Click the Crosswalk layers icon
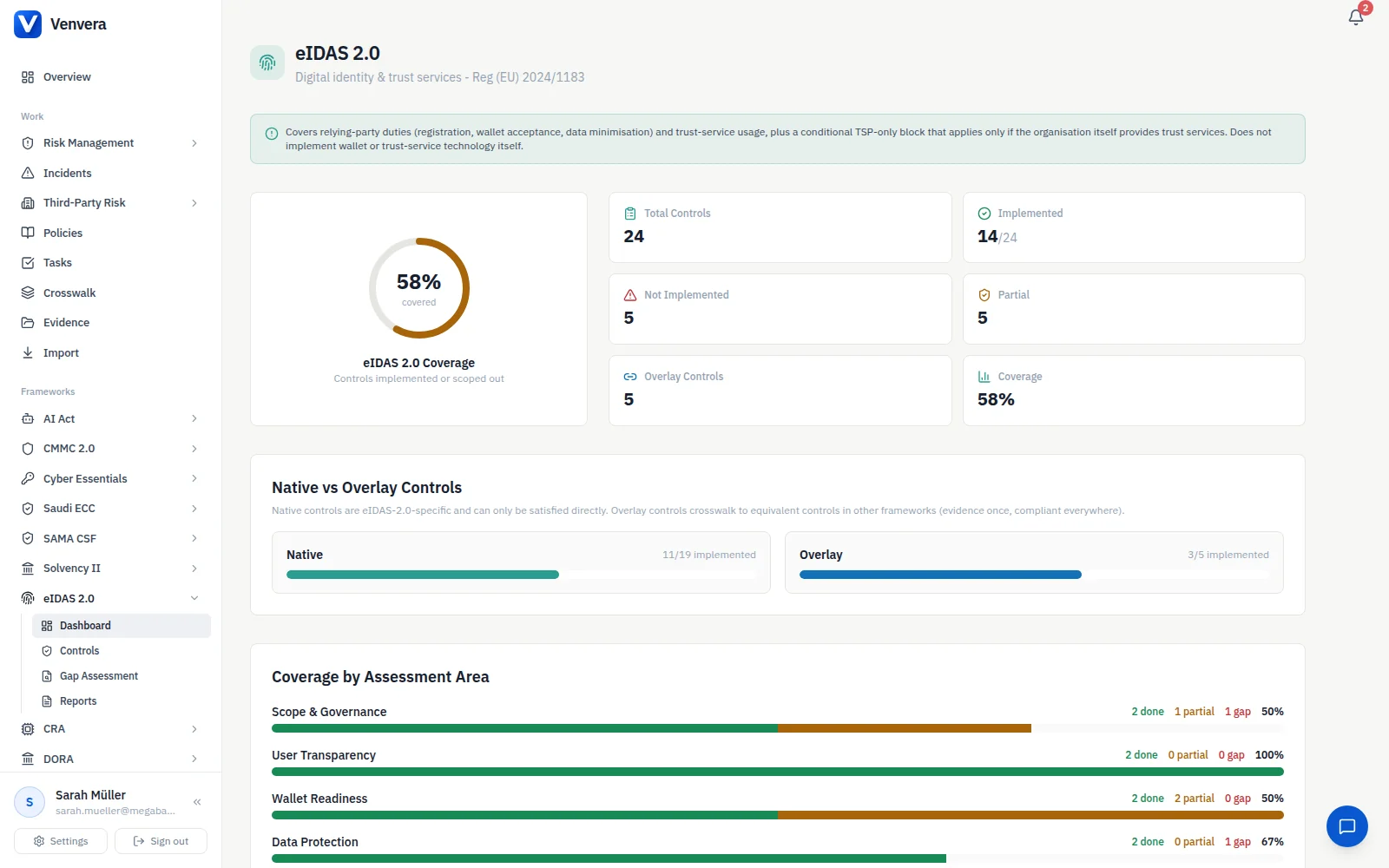The image size is (1389, 868). click(x=28, y=293)
